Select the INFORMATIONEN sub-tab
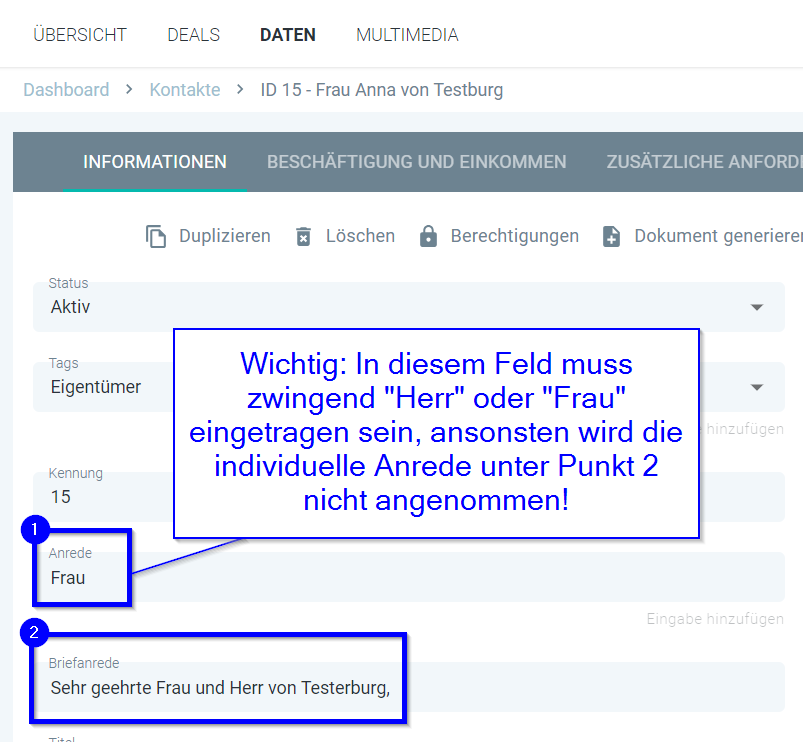Screen dimensions: 803x742 point(155,162)
